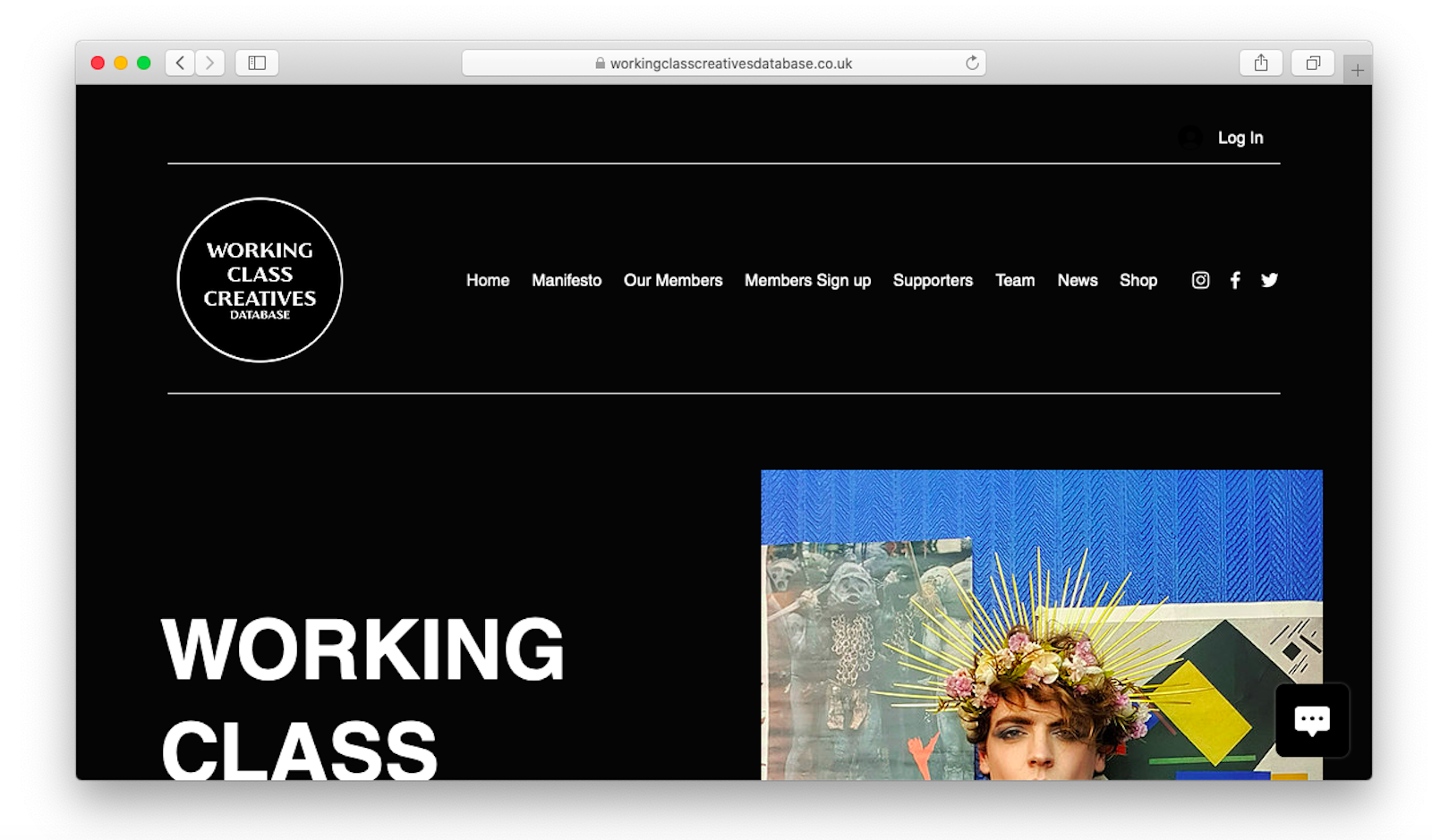Focus the address bar URL field
The height and width of the screenshot is (840, 1432).
(724, 63)
